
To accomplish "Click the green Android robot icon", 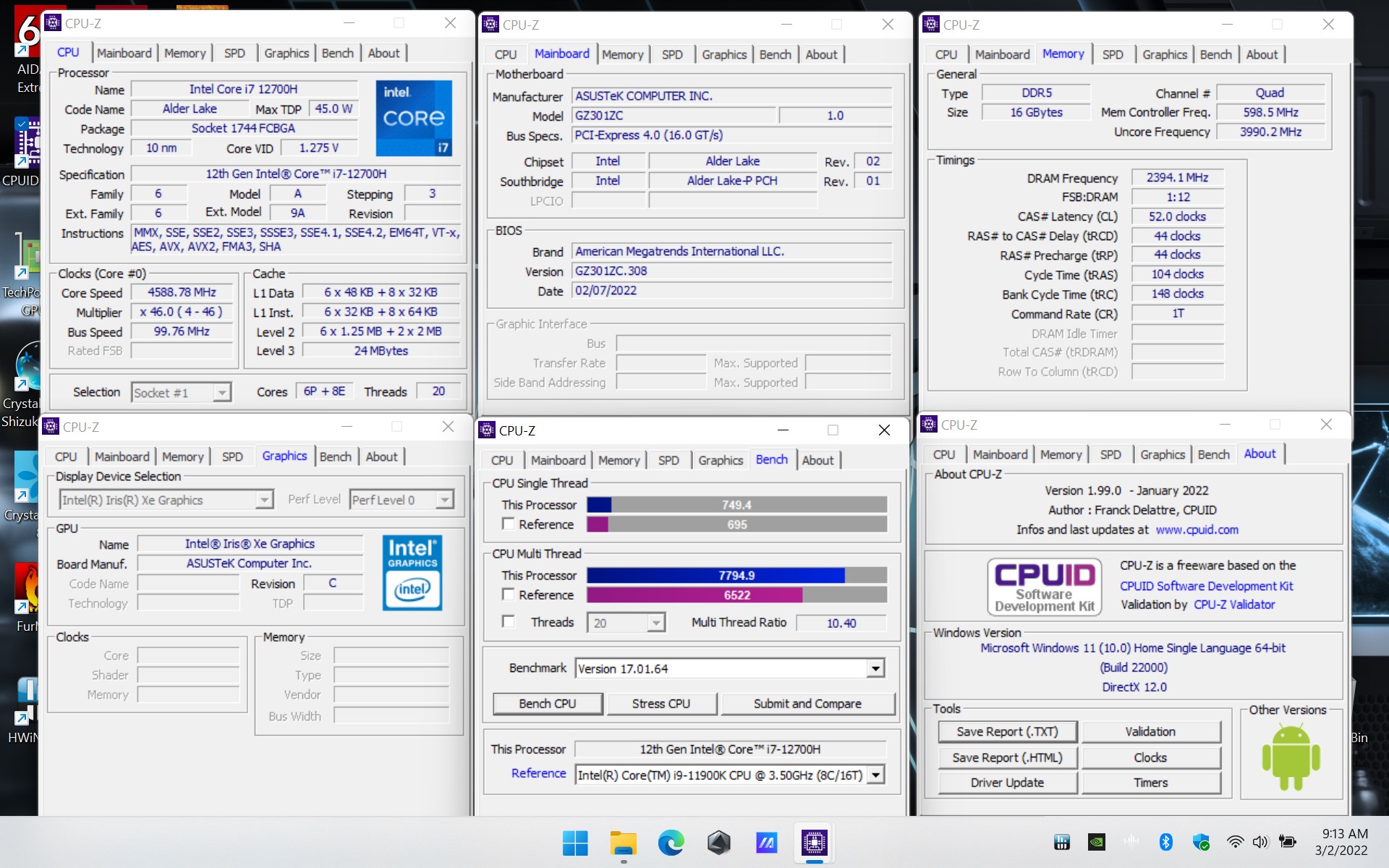I will 1291,757.
